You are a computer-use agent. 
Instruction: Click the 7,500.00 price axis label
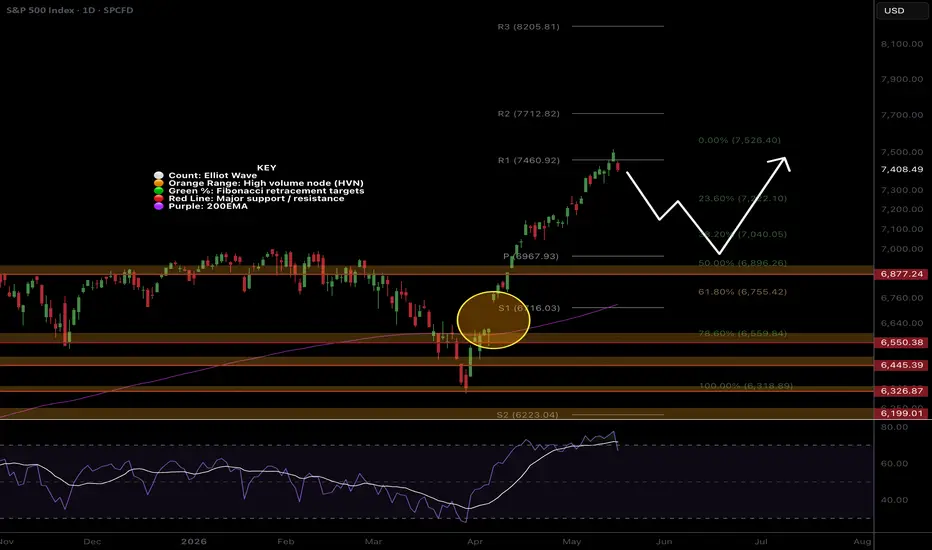902,152
